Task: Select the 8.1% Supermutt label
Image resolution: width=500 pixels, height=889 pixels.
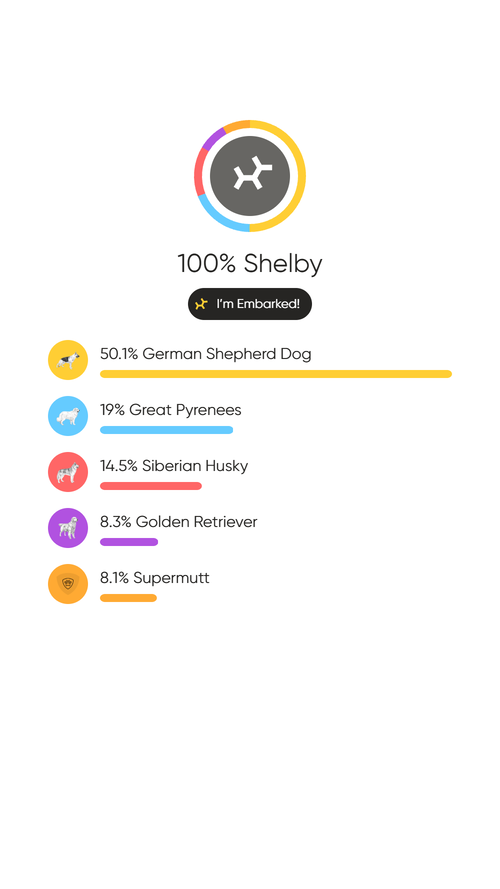Action: pos(155,578)
